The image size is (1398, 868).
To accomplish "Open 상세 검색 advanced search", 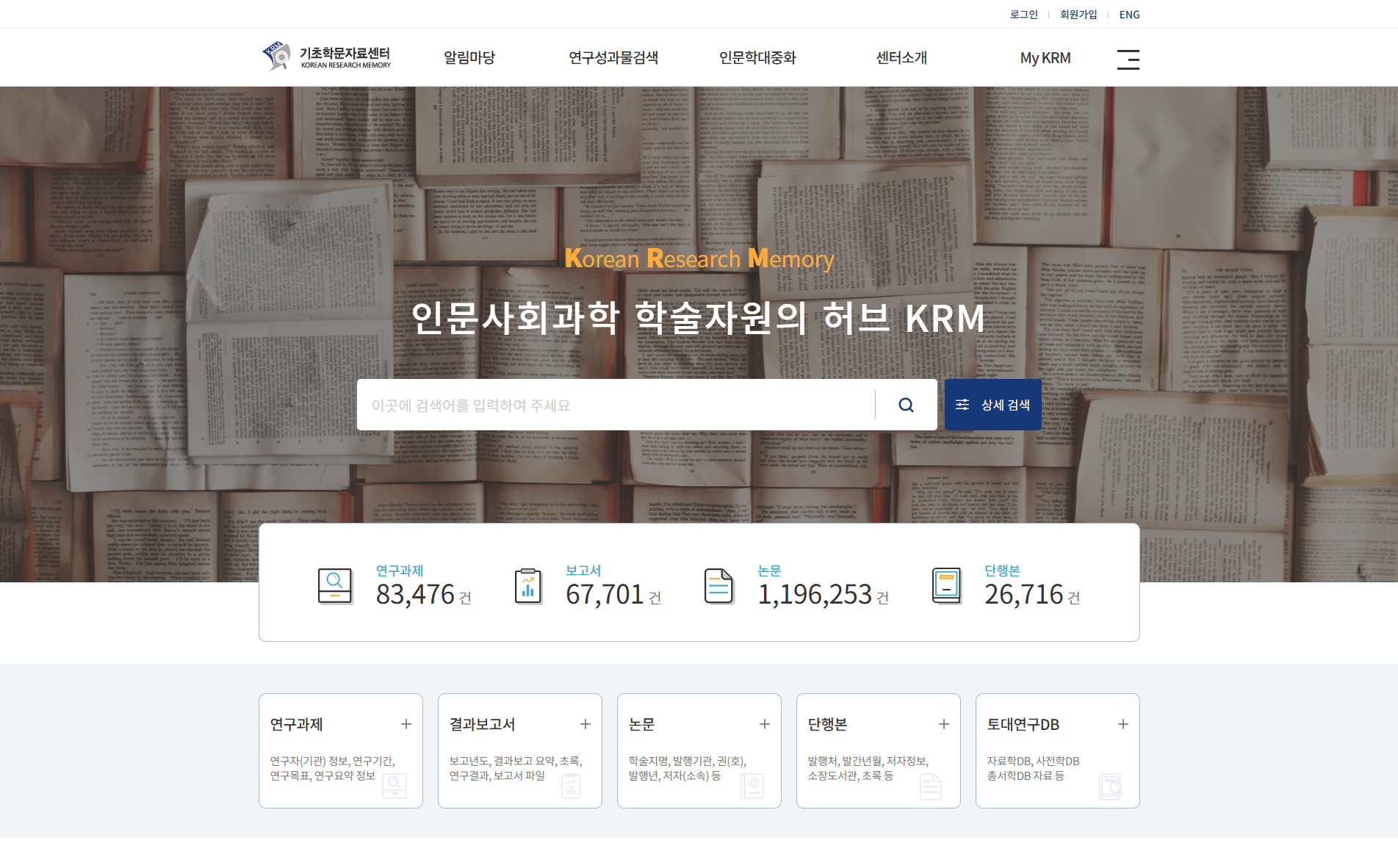I will point(992,405).
